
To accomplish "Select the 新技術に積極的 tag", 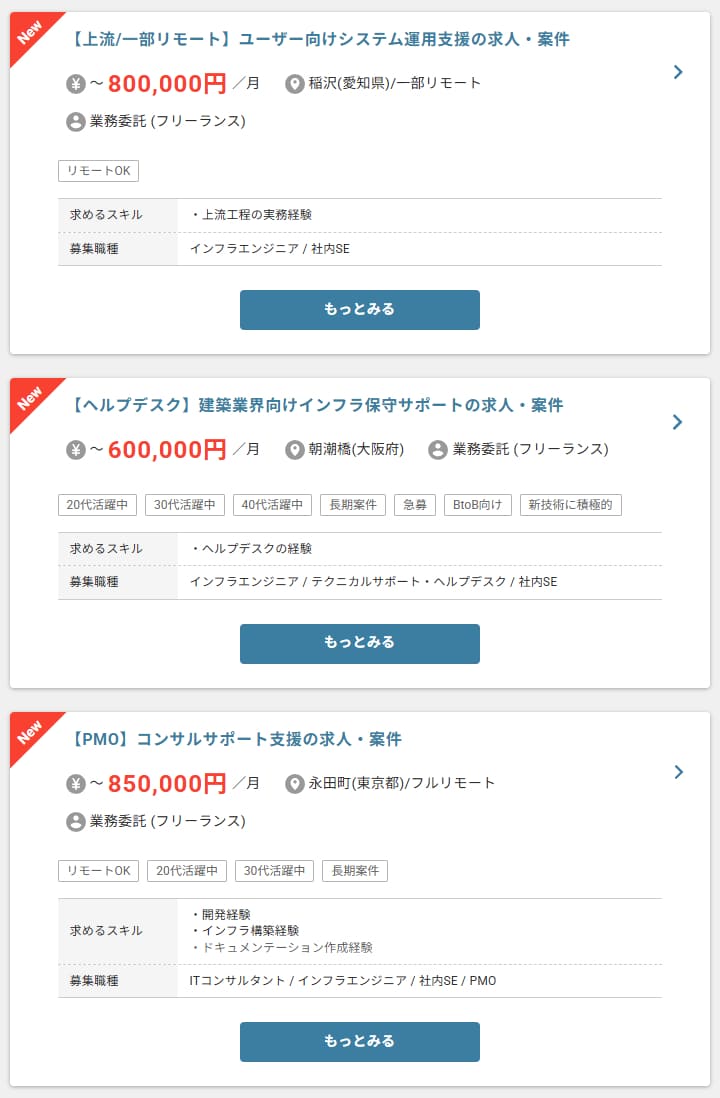I will click(x=571, y=505).
